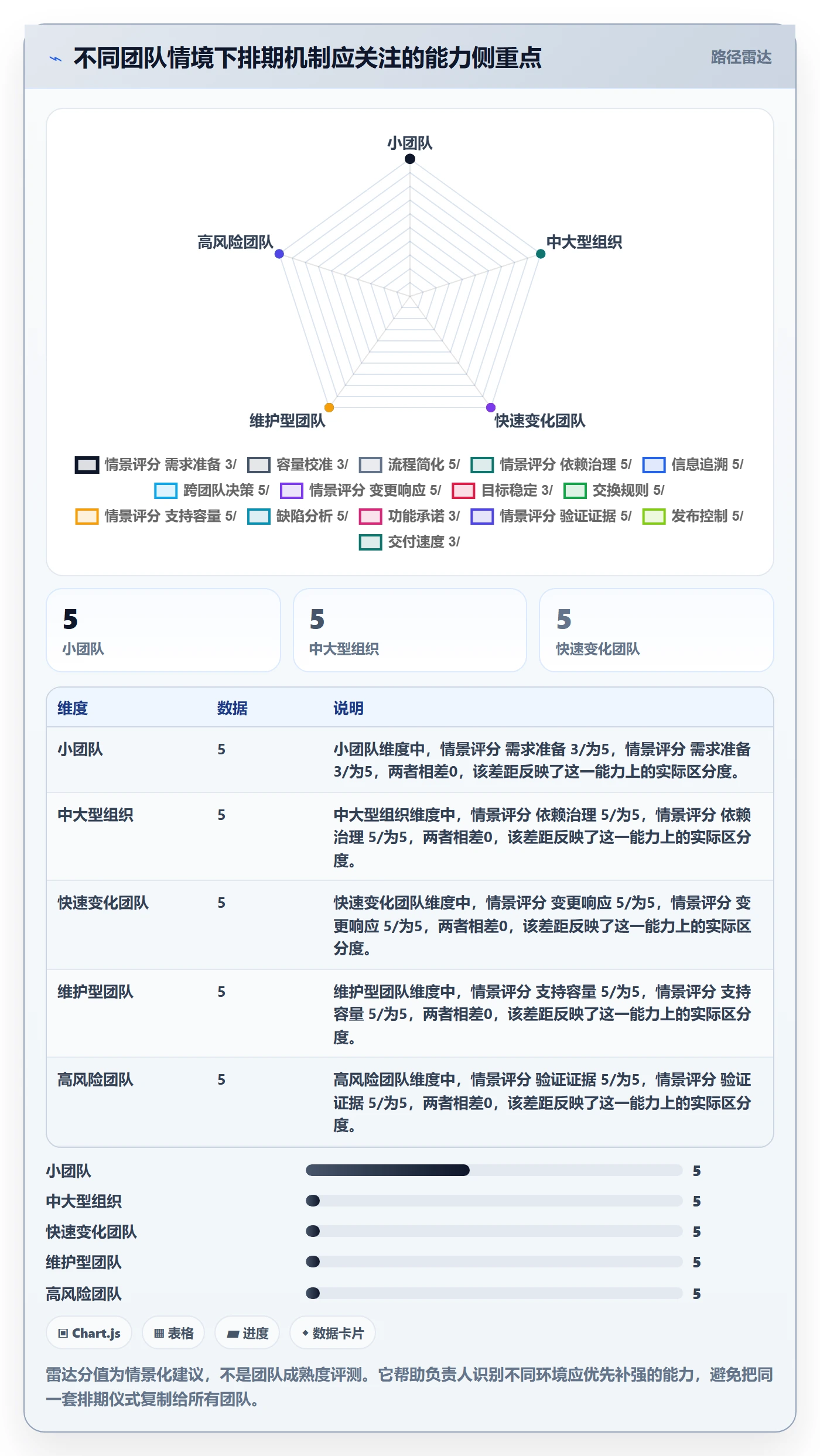Click the 高风险团队 blue radar point
The width and height of the screenshot is (820, 1456).
click(x=279, y=254)
